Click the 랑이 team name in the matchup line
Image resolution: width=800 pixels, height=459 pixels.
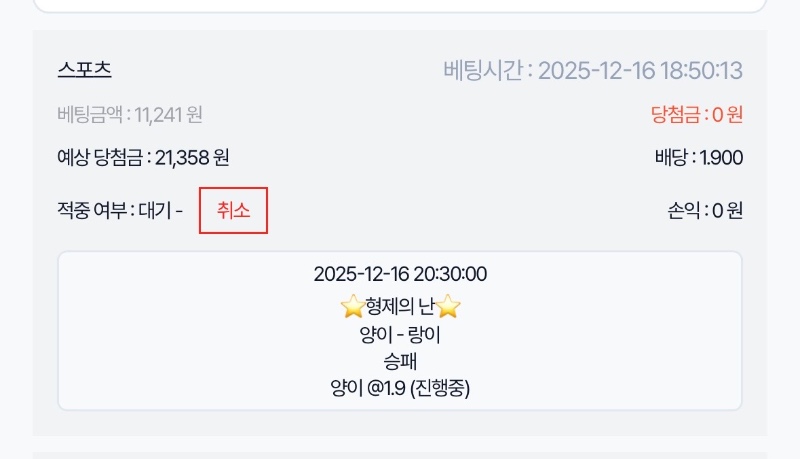tap(425, 334)
